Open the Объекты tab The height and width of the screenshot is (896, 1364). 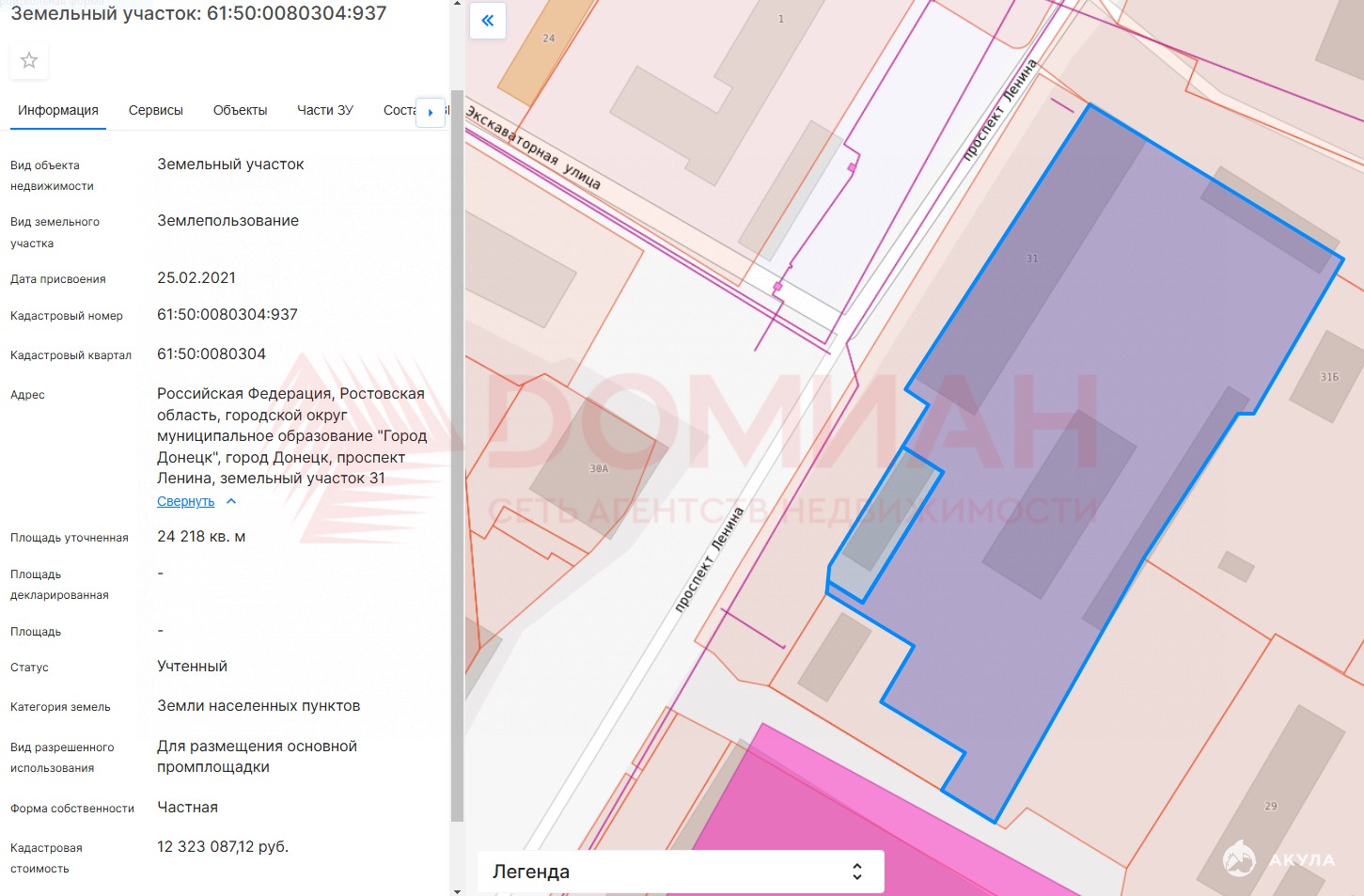240,111
